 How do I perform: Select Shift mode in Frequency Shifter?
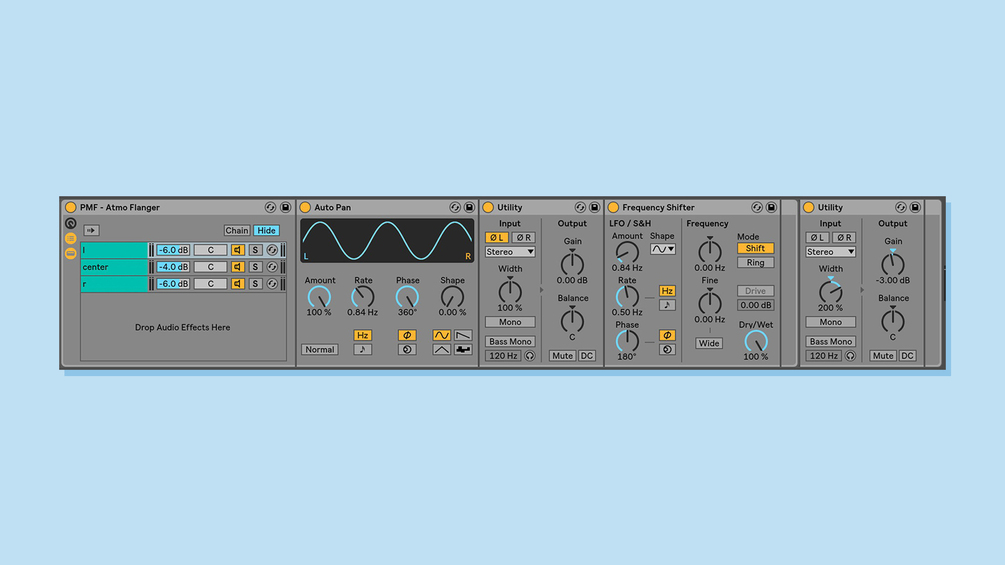pos(755,248)
